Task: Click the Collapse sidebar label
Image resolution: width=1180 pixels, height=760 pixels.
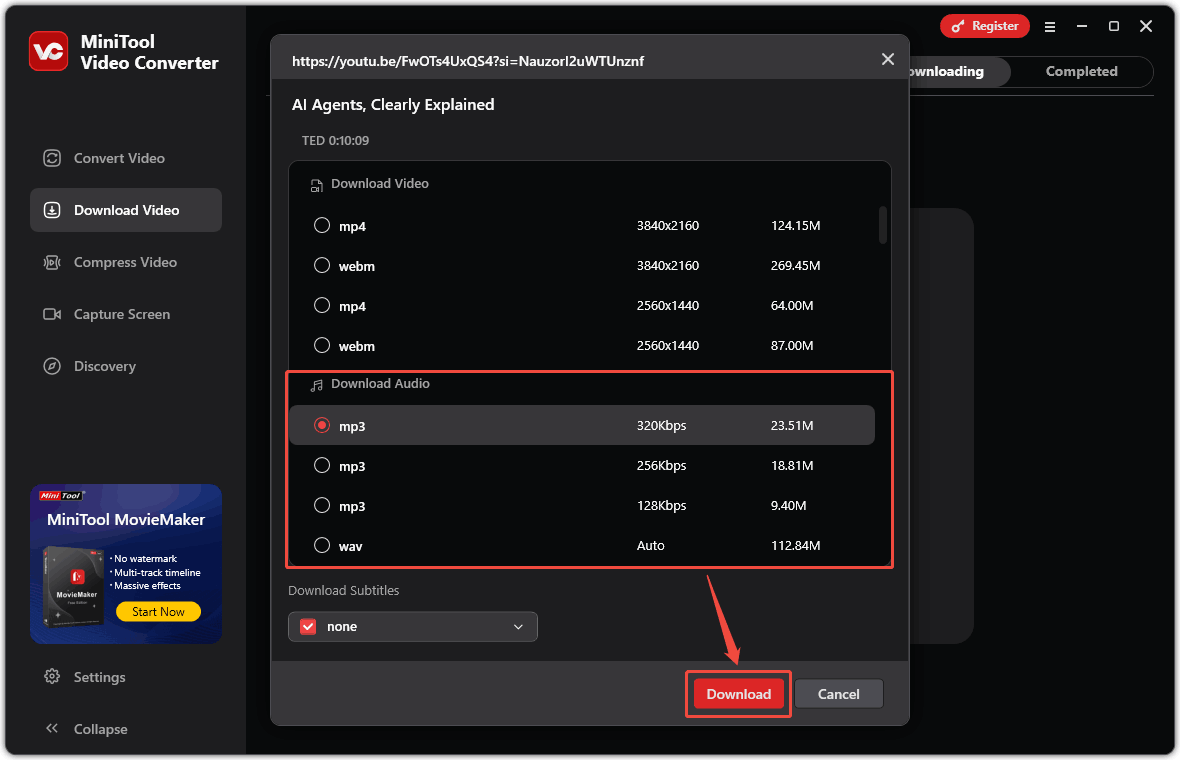Action: coord(100,729)
